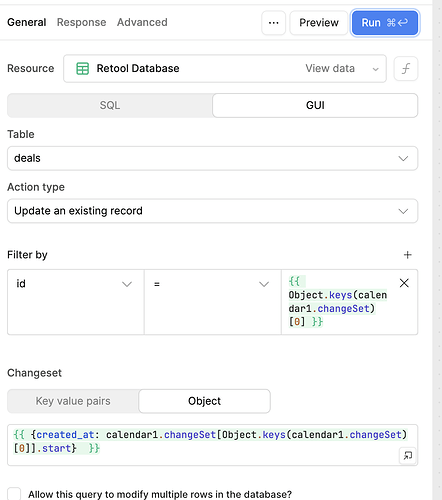Image resolution: width=442 pixels, height=500 pixels.
Task: Expand the changeset code editor popout icon
Action: click(x=407, y=455)
